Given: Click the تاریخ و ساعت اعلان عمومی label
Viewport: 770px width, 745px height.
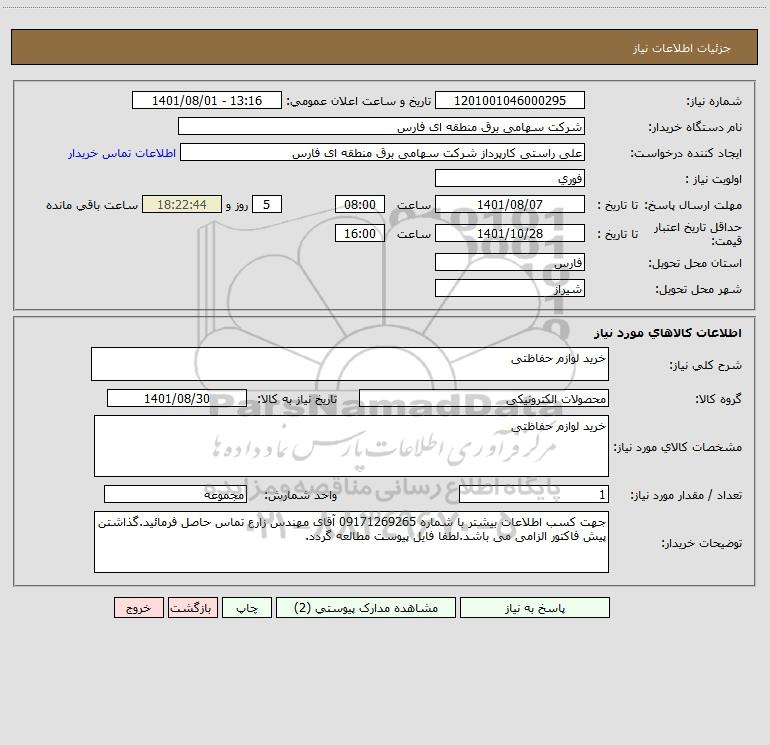Looking at the screenshot, I should 359,101.
